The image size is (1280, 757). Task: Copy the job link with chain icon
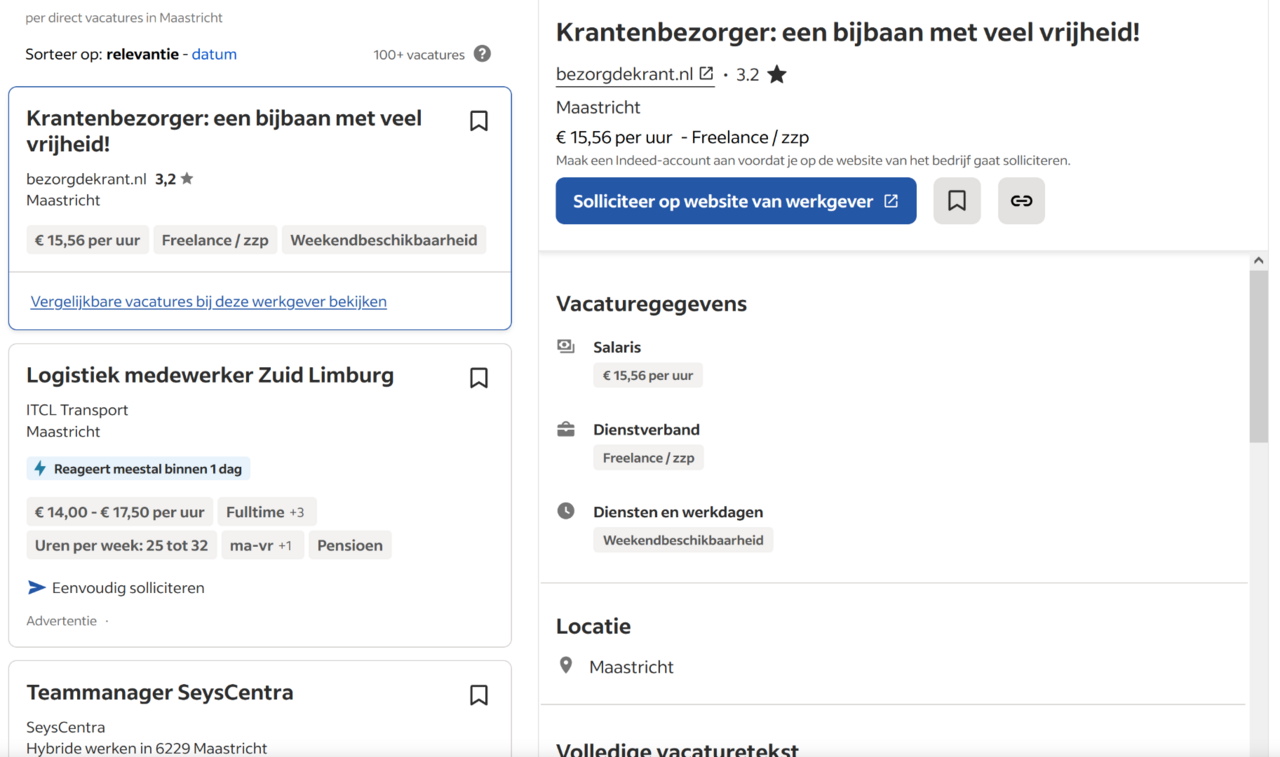[1021, 201]
